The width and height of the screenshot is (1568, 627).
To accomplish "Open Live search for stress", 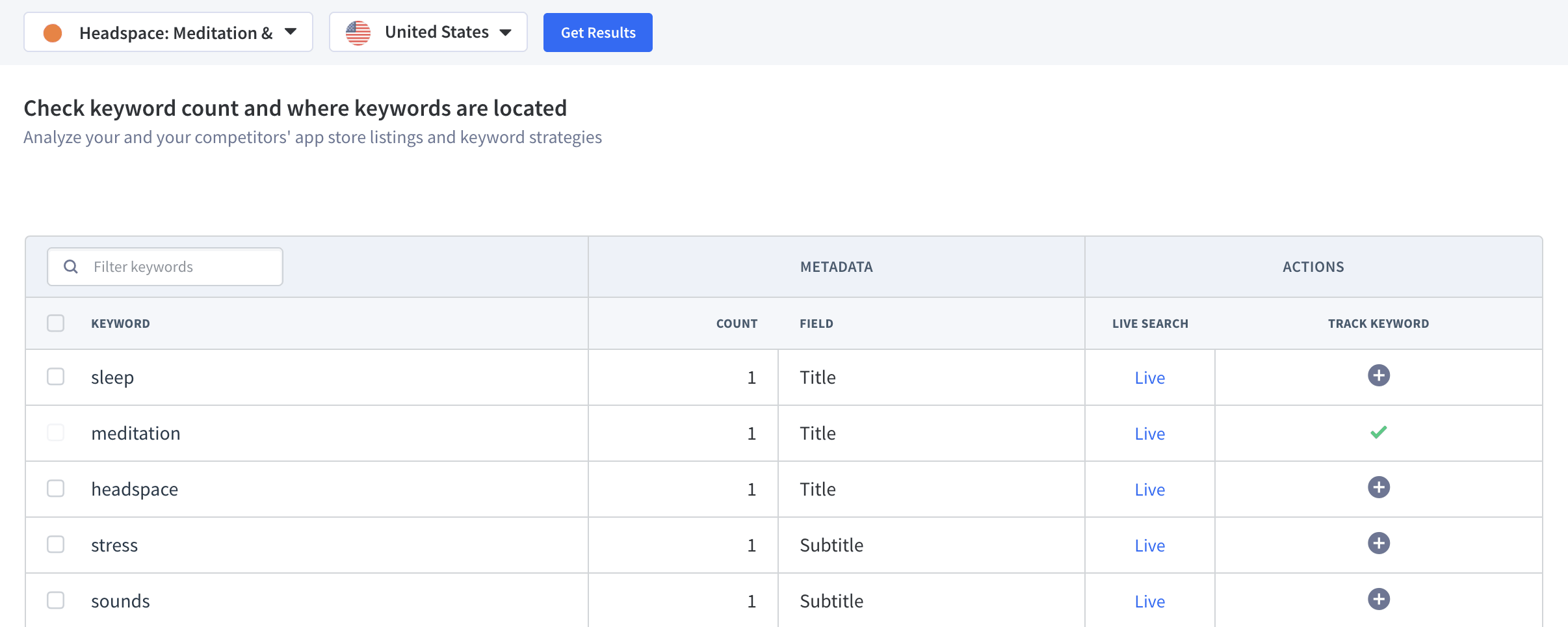I will [1149, 546].
